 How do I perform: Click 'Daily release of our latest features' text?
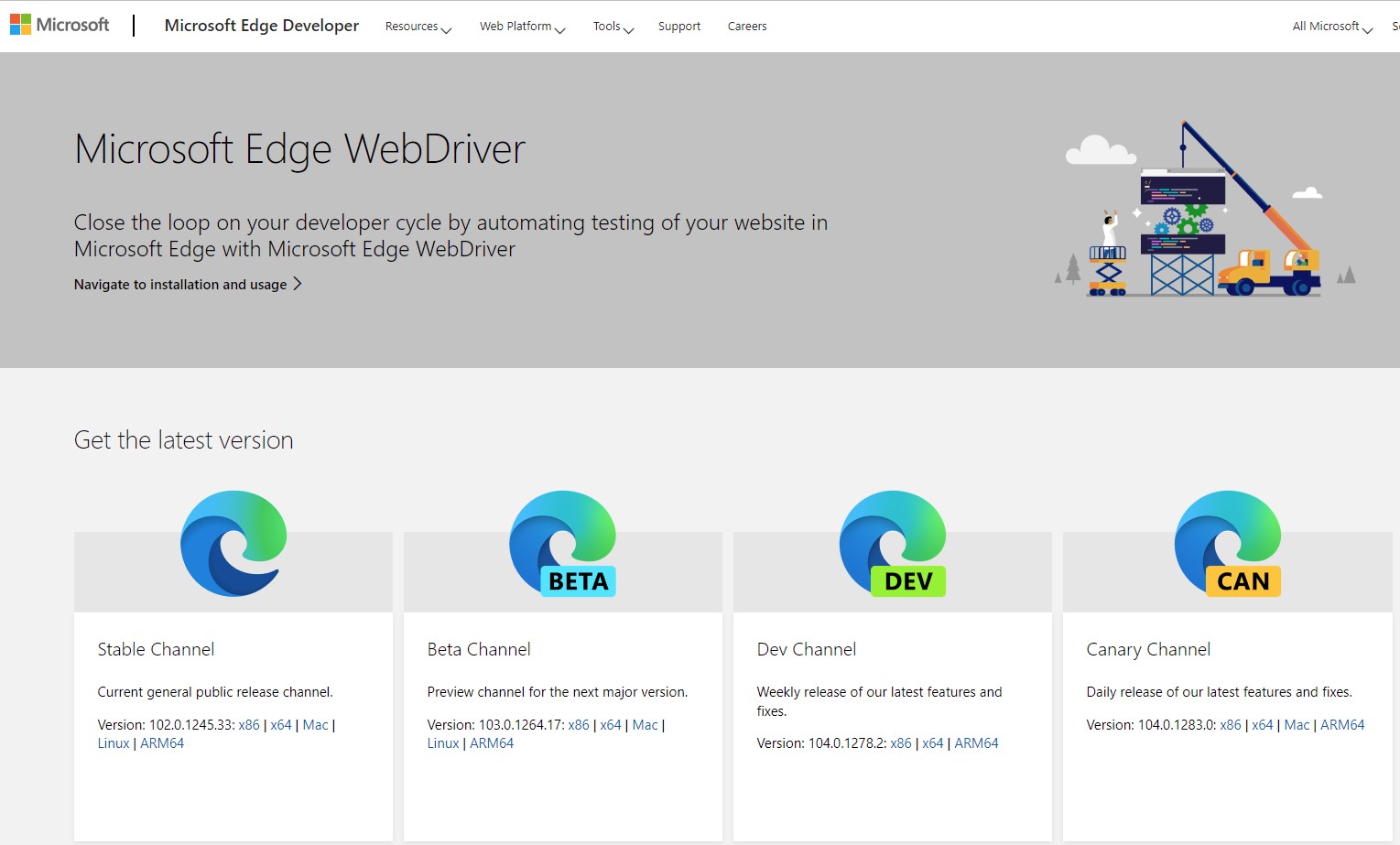coord(1219,692)
